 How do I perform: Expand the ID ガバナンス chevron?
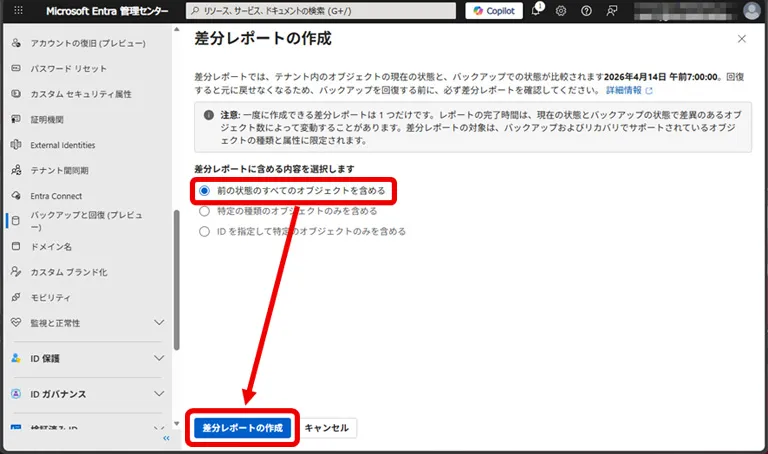click(x=159, y=394)
